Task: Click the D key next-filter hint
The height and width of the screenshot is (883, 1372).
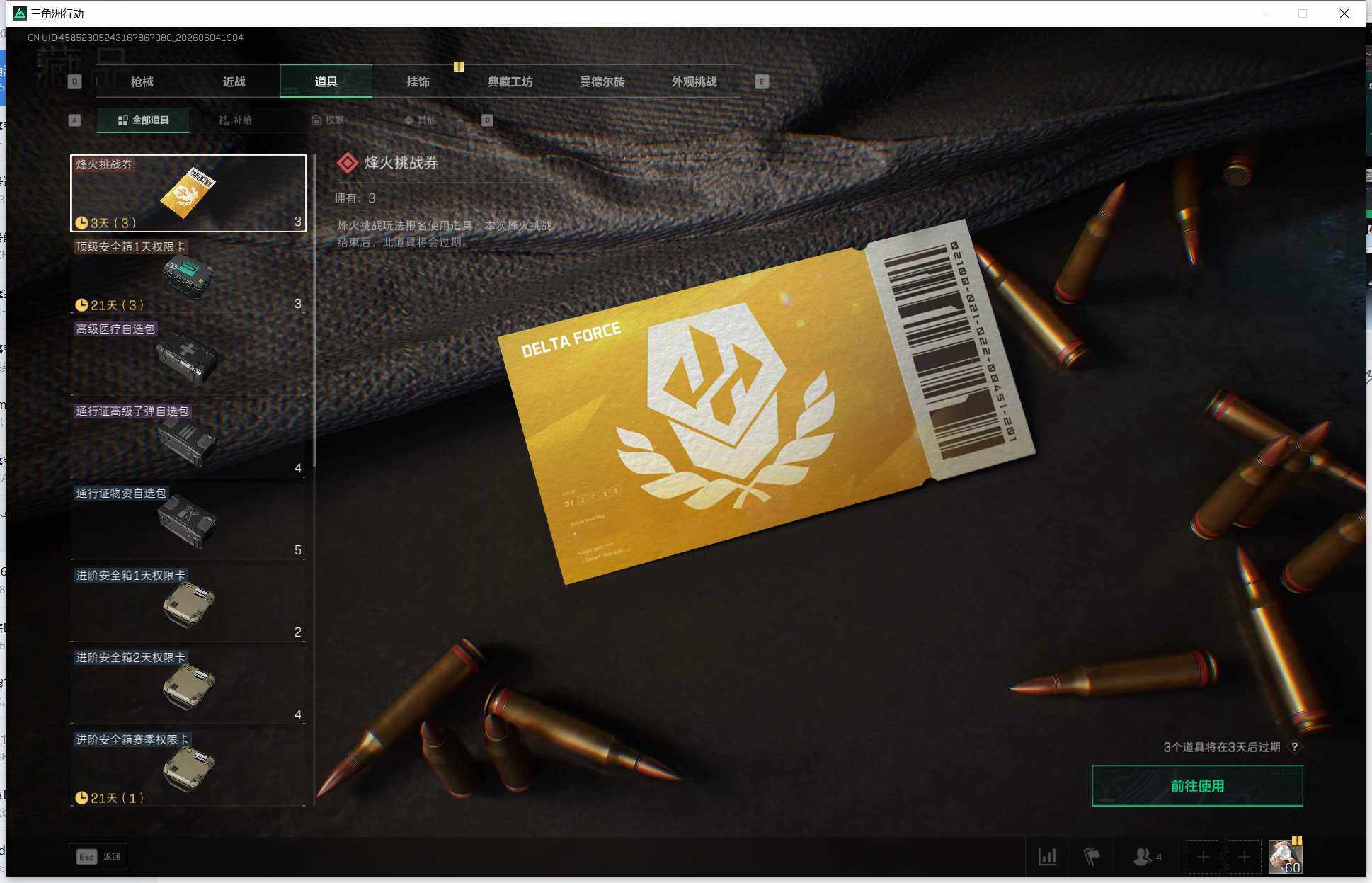Action: pyautogui.click(x=487, y=120)
